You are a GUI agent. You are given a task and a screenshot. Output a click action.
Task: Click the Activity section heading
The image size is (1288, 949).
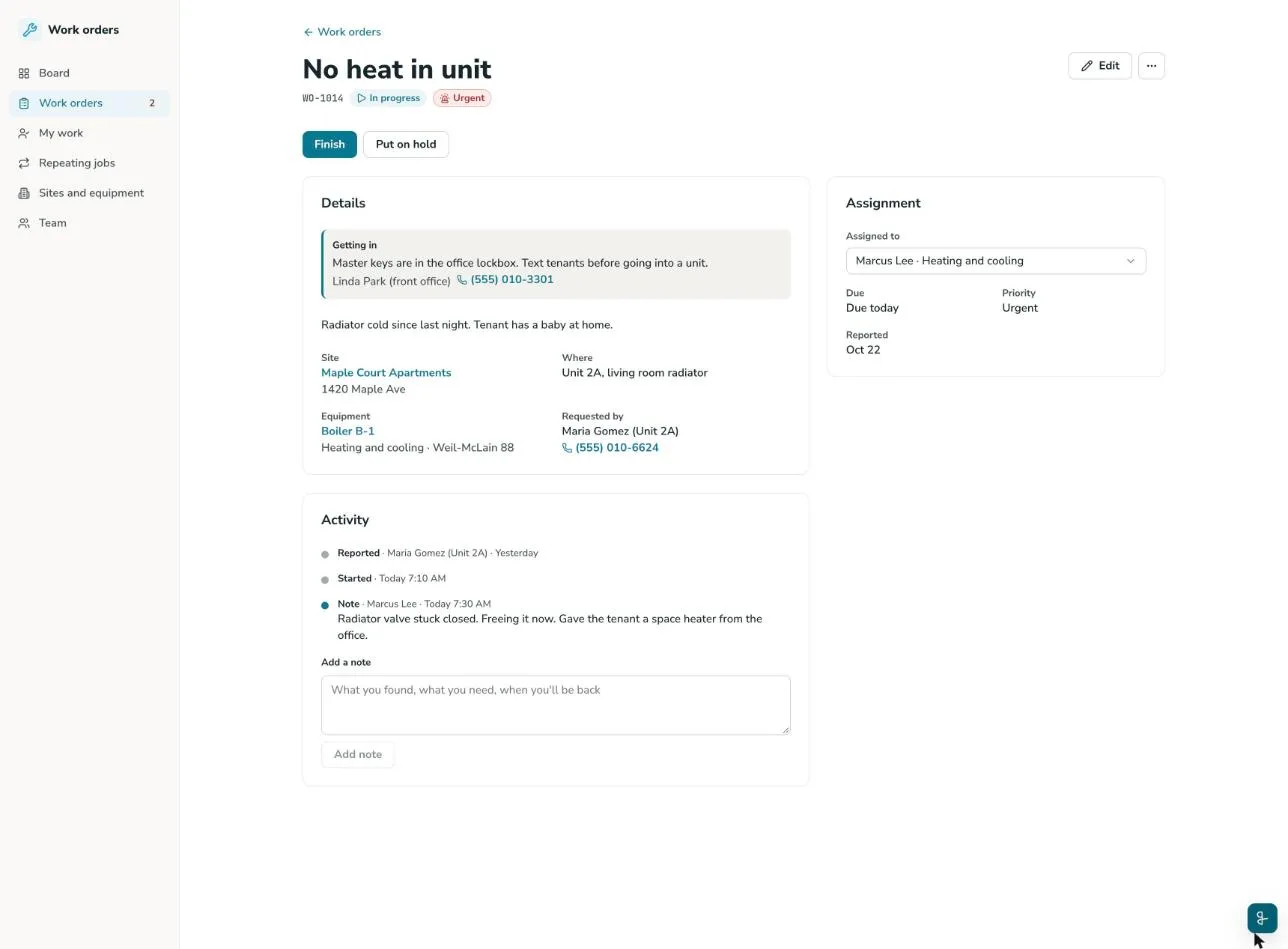tap(345, 520)
